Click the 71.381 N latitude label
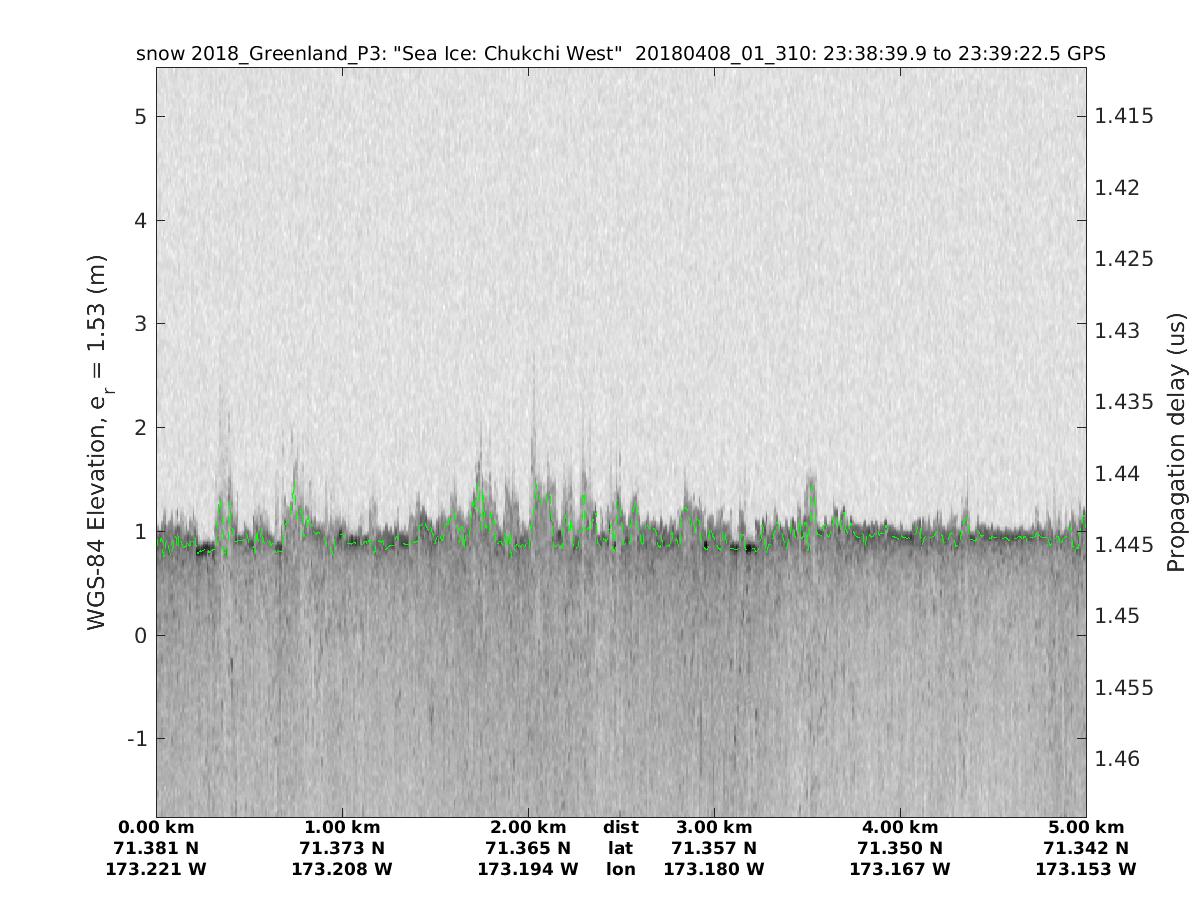Screen dimensions: 1200x900 coord(156,849)
